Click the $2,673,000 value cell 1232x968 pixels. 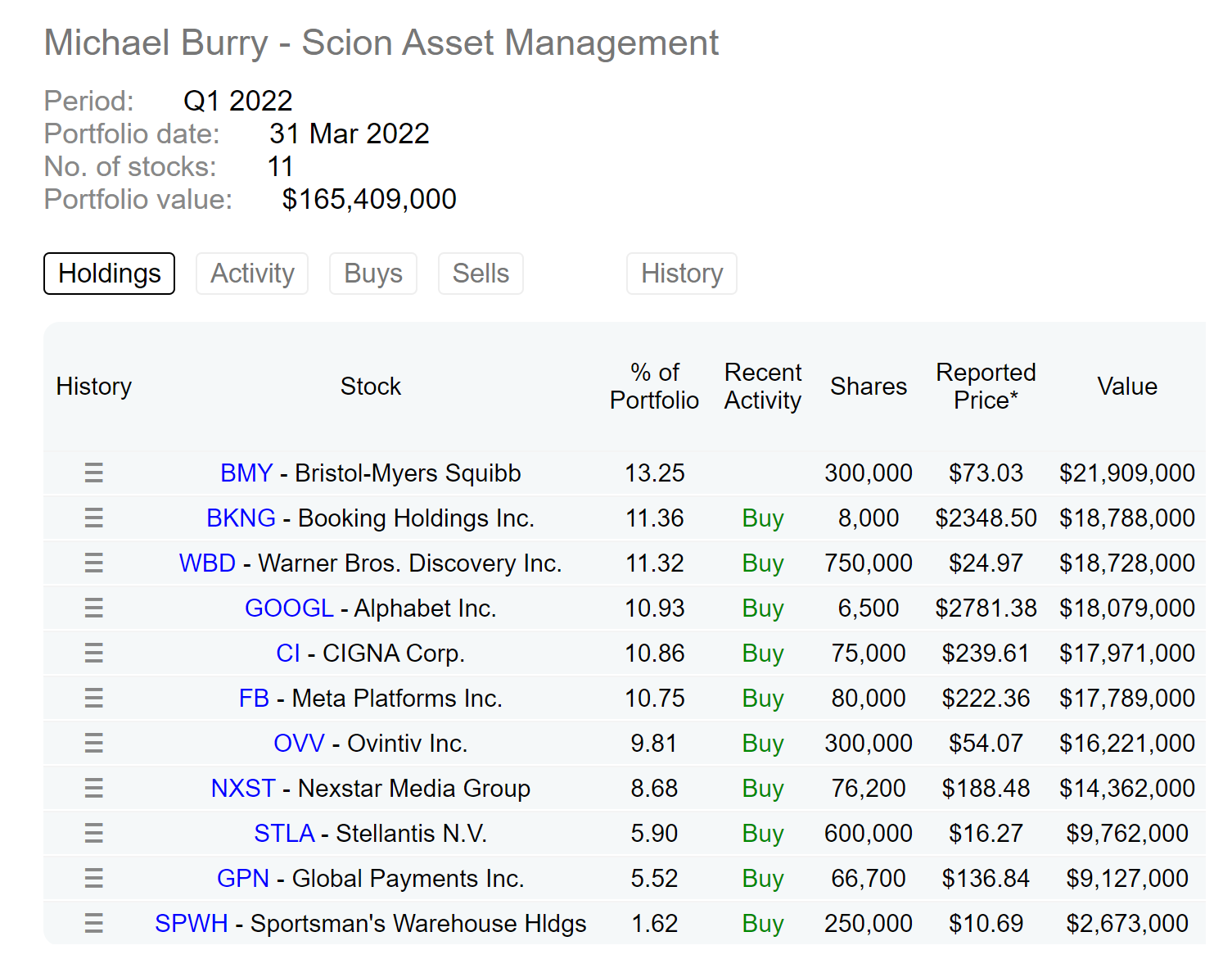click(x=1127, y=924)
